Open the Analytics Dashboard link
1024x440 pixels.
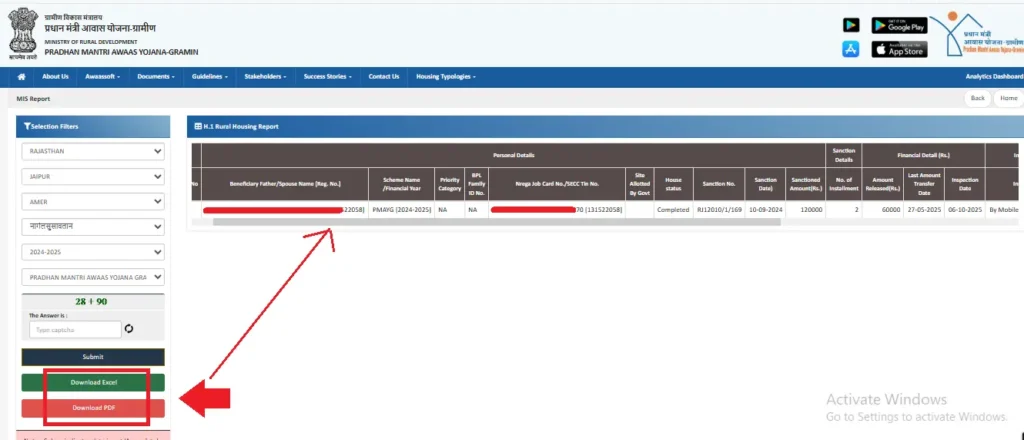click(994, 76)
